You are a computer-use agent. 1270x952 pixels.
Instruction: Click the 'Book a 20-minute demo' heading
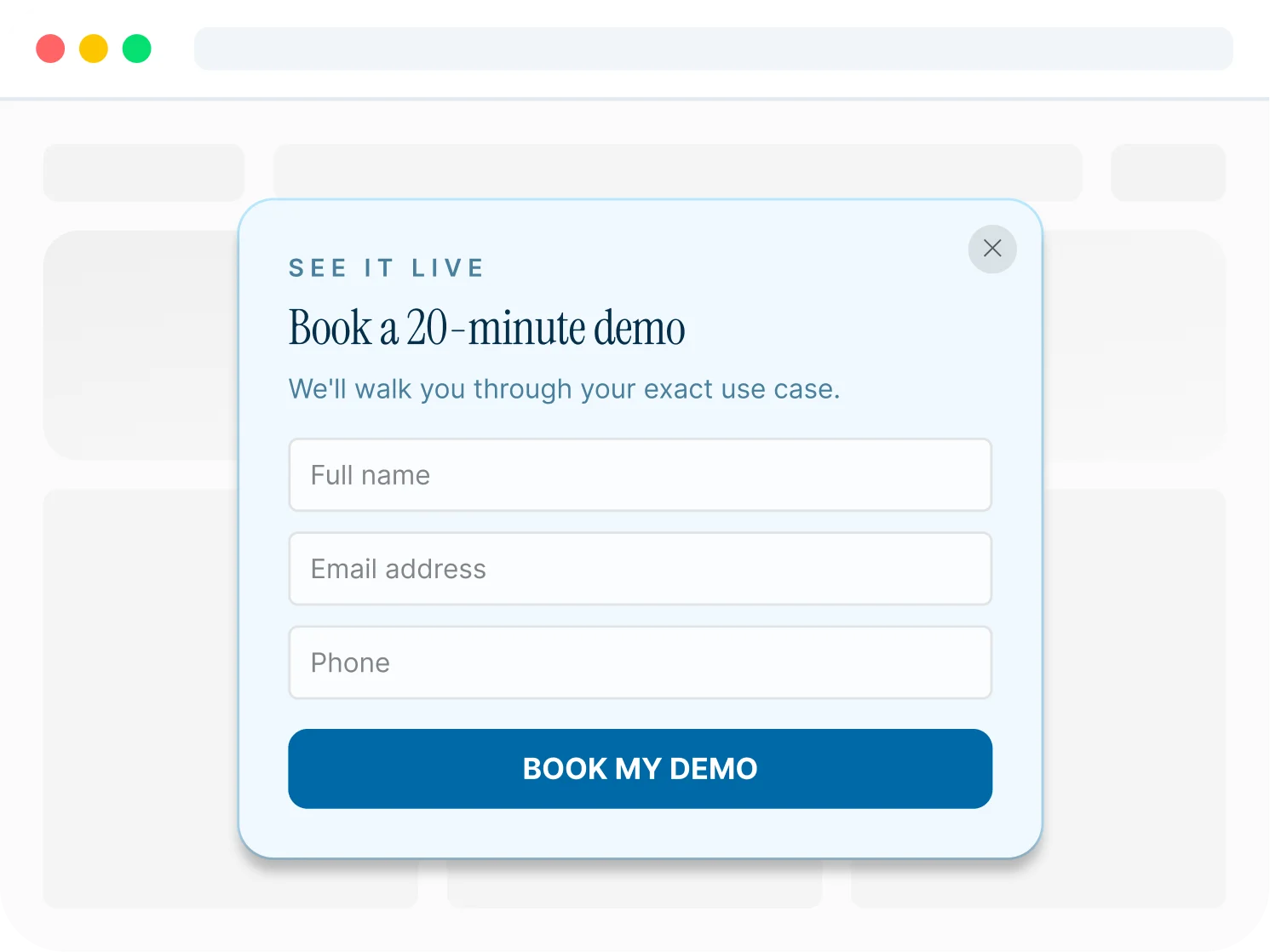click(x=487, y=328)
